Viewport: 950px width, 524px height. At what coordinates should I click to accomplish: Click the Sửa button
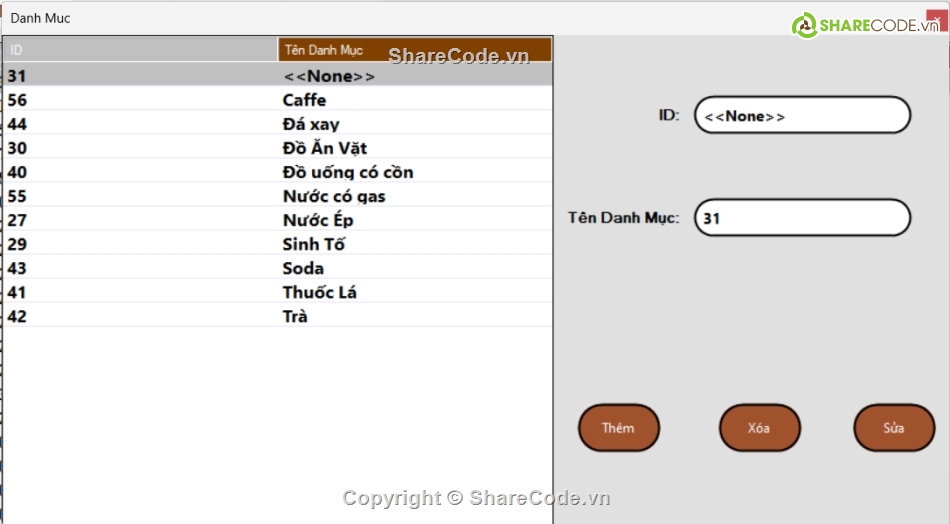(x=894, y=428)
